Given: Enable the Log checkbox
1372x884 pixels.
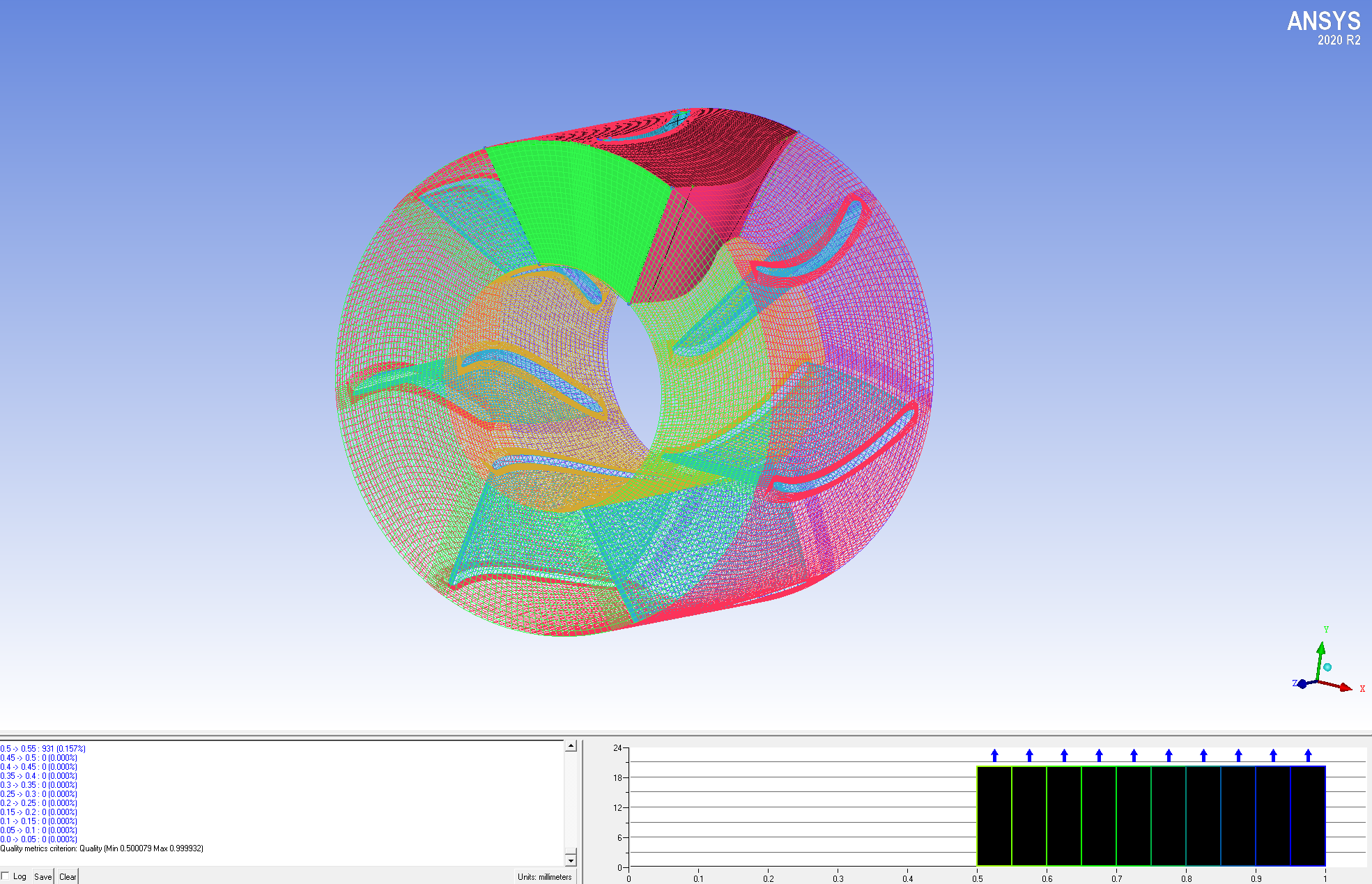Looking at the screenshot, I should click(6, 876).
